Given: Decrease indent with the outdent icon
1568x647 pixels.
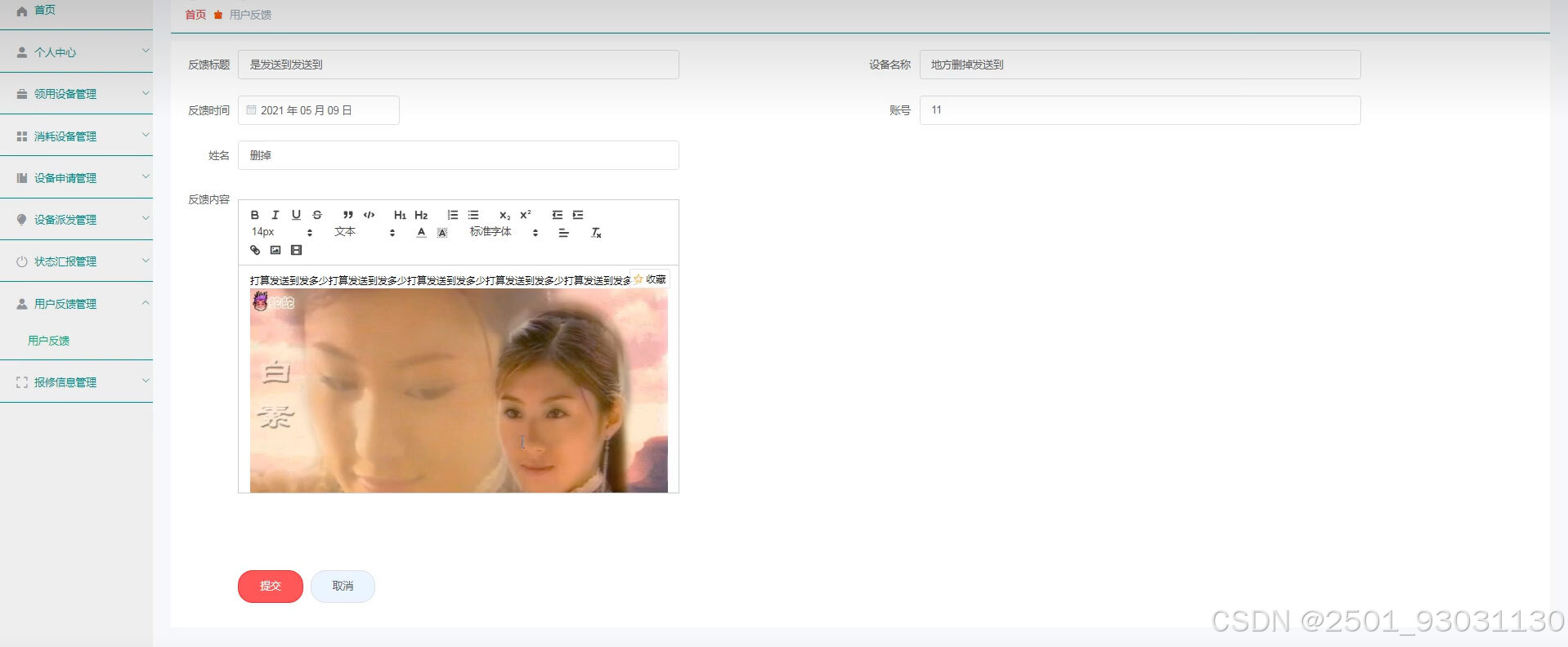Looking at the screenshot, I should click(557, 215).
